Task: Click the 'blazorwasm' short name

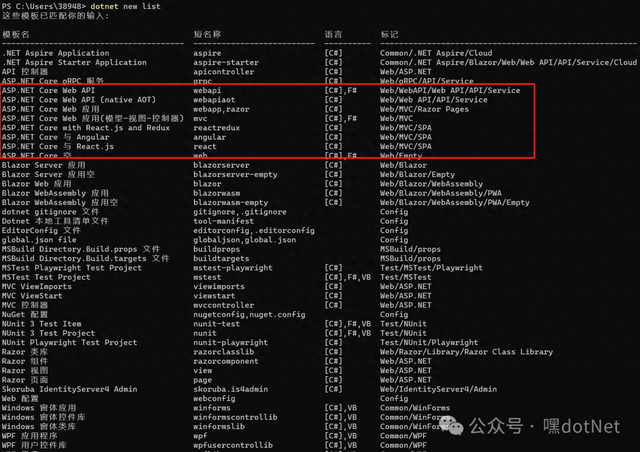Action: point(216,193)
